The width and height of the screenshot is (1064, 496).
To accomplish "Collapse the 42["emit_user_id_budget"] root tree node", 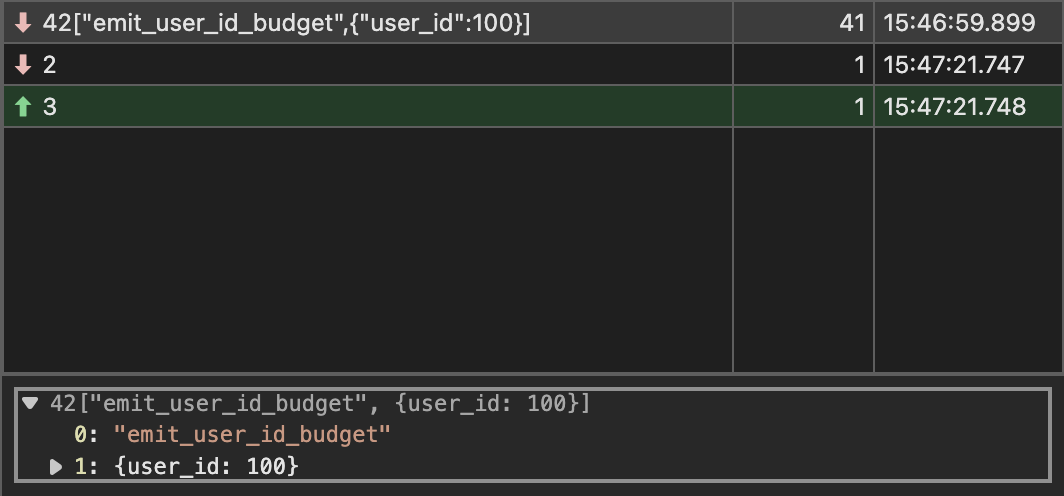I will [31, 404].
